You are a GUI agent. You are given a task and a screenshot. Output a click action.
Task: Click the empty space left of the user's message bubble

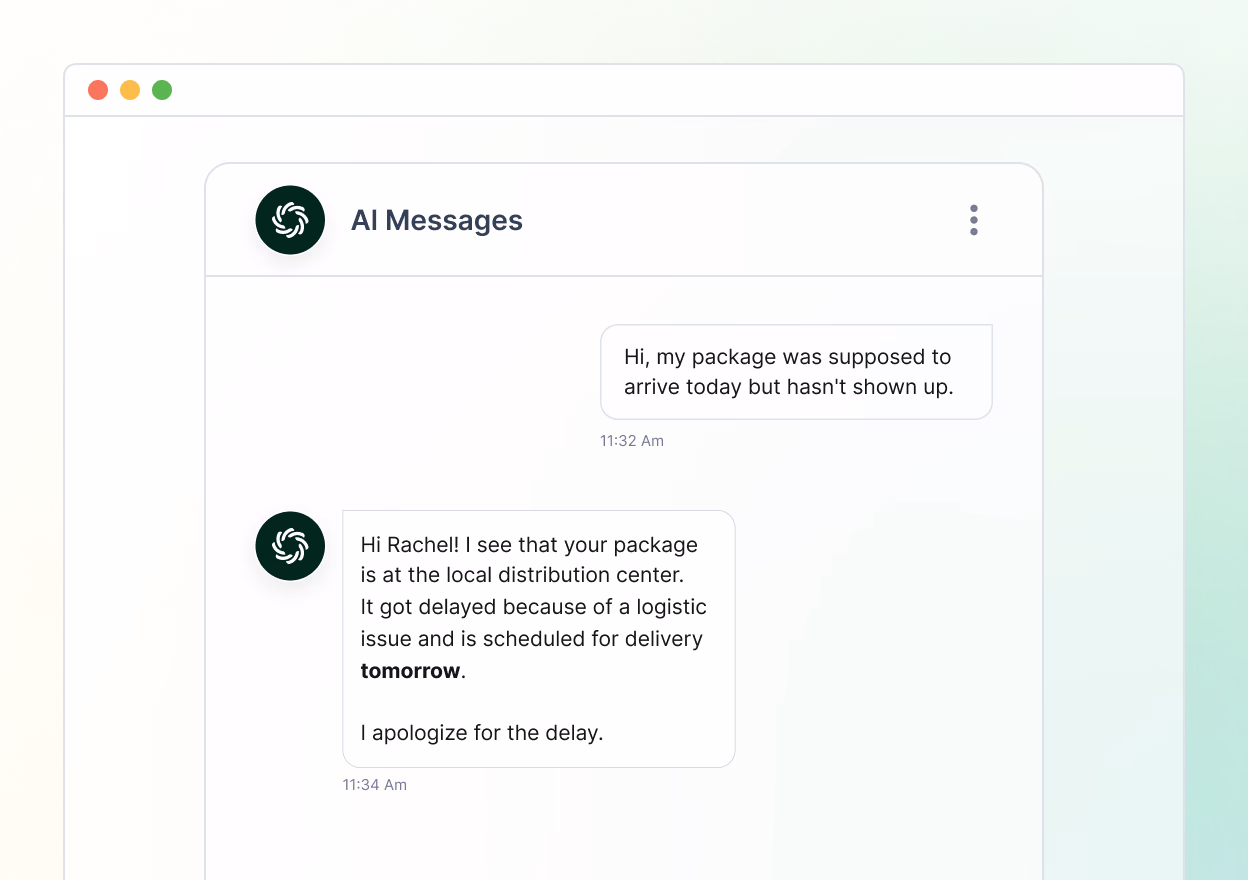[400, 372]
